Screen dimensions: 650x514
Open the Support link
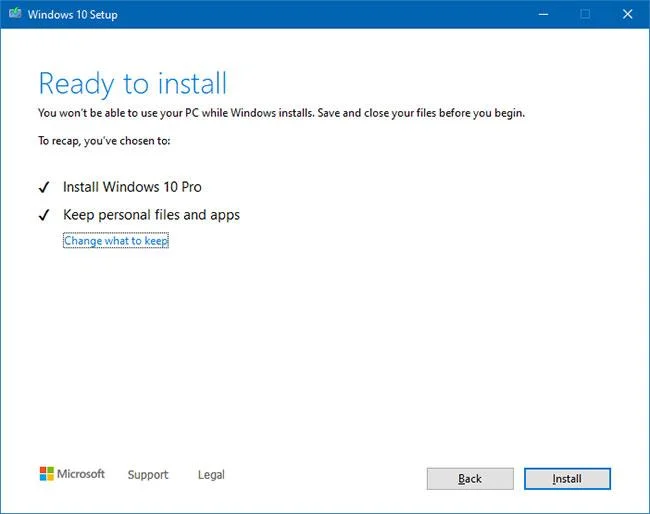click(x=148, y=475)
